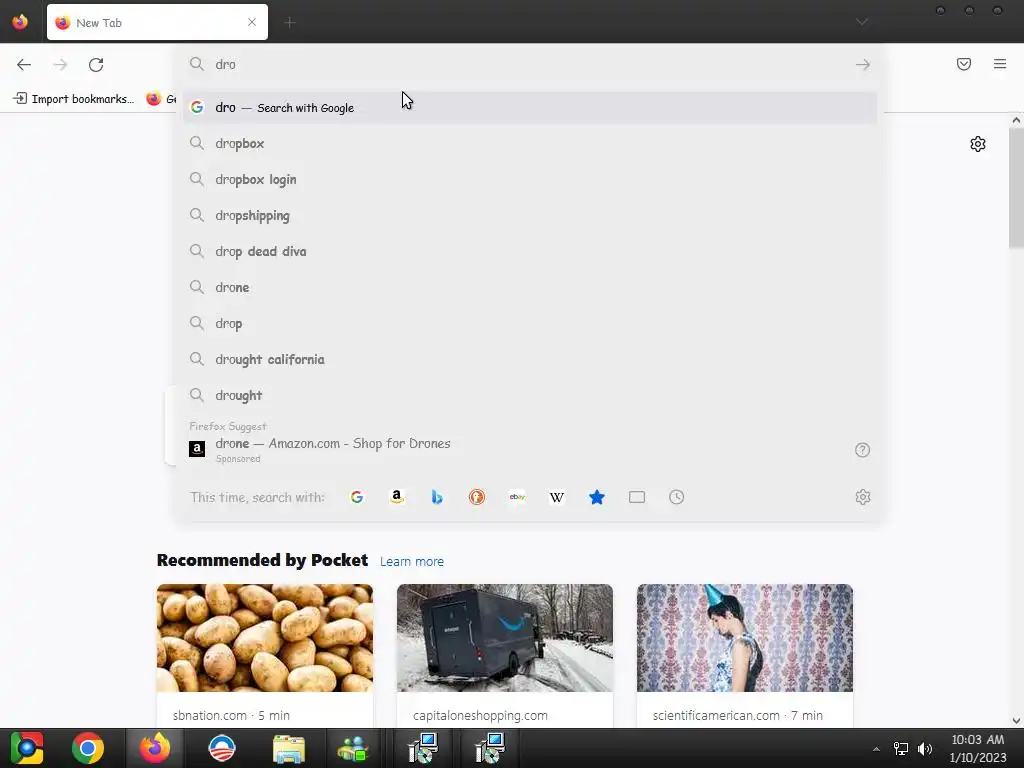Open search settings gear in dropdown
This screenshot has width=1024, height=768.
pyautogui.click(x=862, y=497)
